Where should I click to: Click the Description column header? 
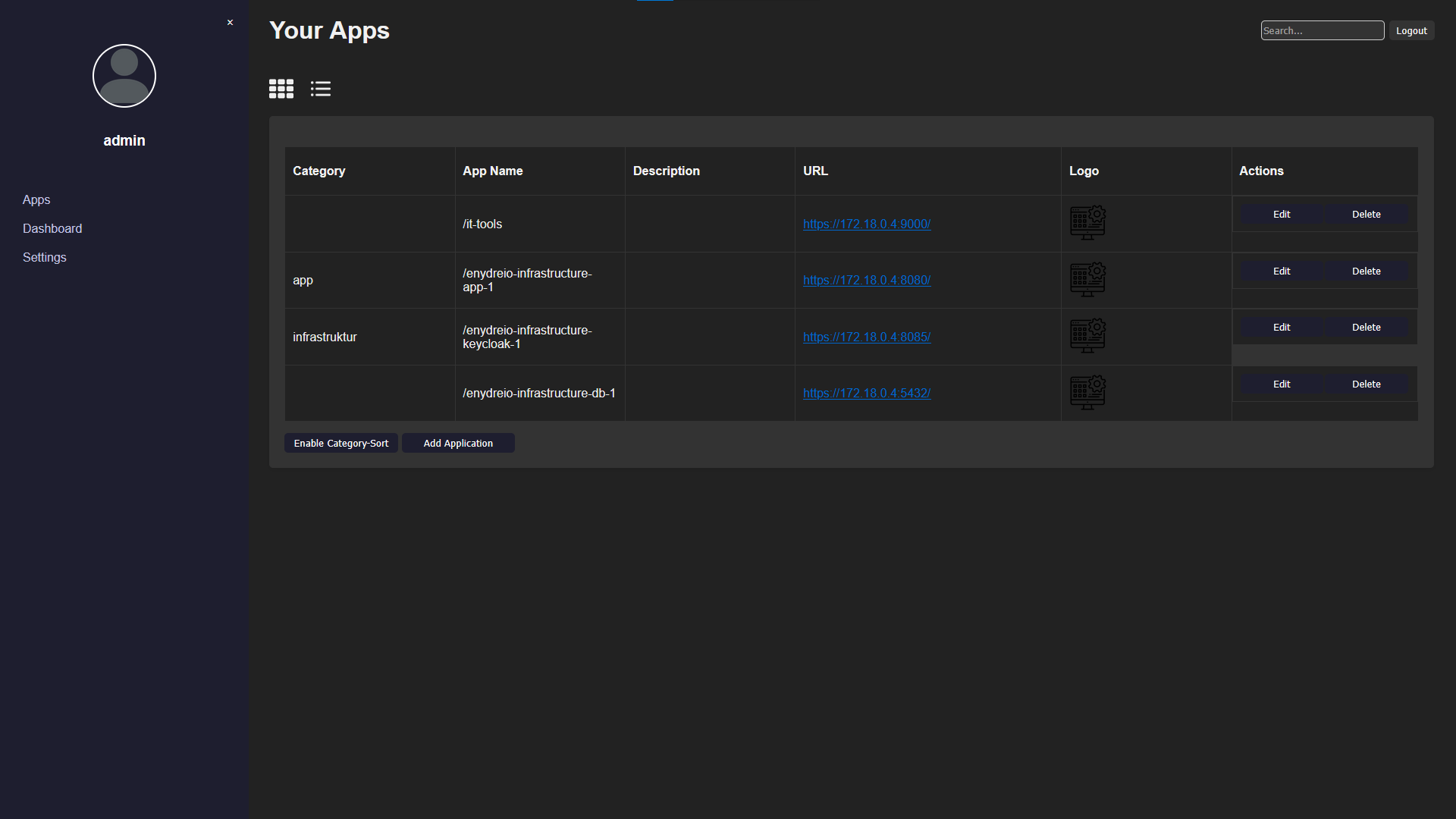[x=710, y=171]
